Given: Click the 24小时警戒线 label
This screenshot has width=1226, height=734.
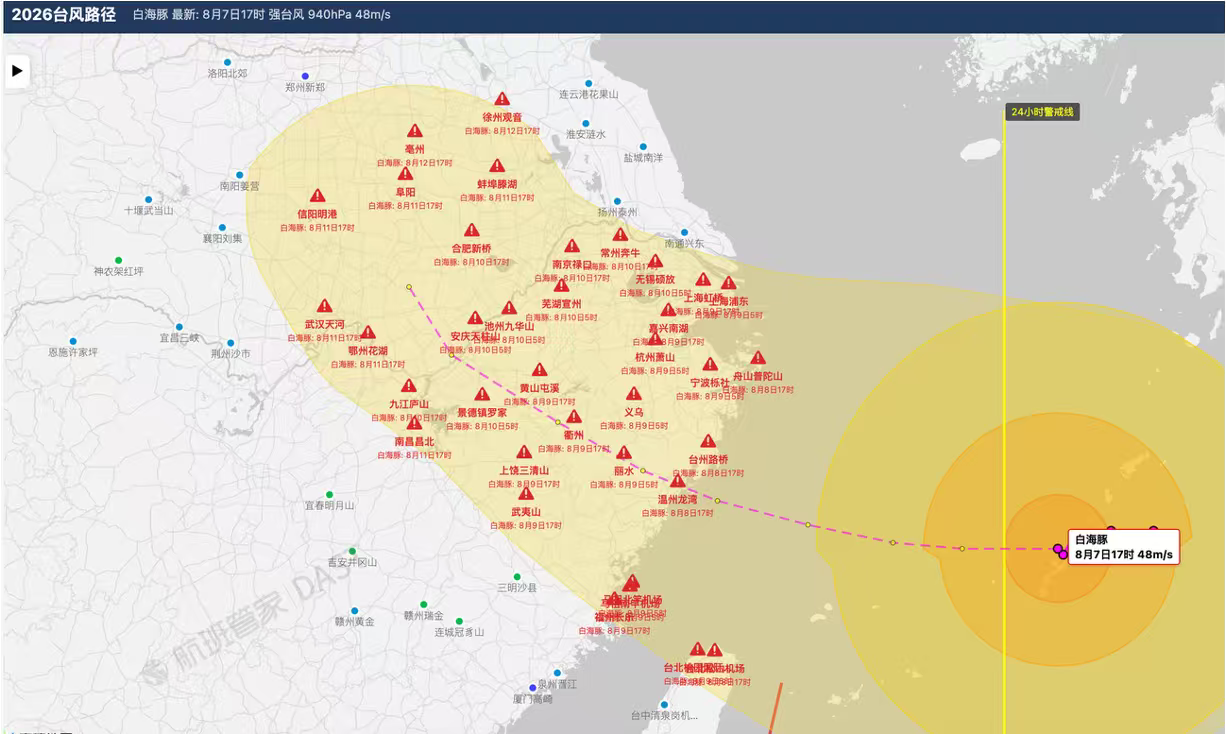Looking at the screenshot, I should pos(1042,112).
